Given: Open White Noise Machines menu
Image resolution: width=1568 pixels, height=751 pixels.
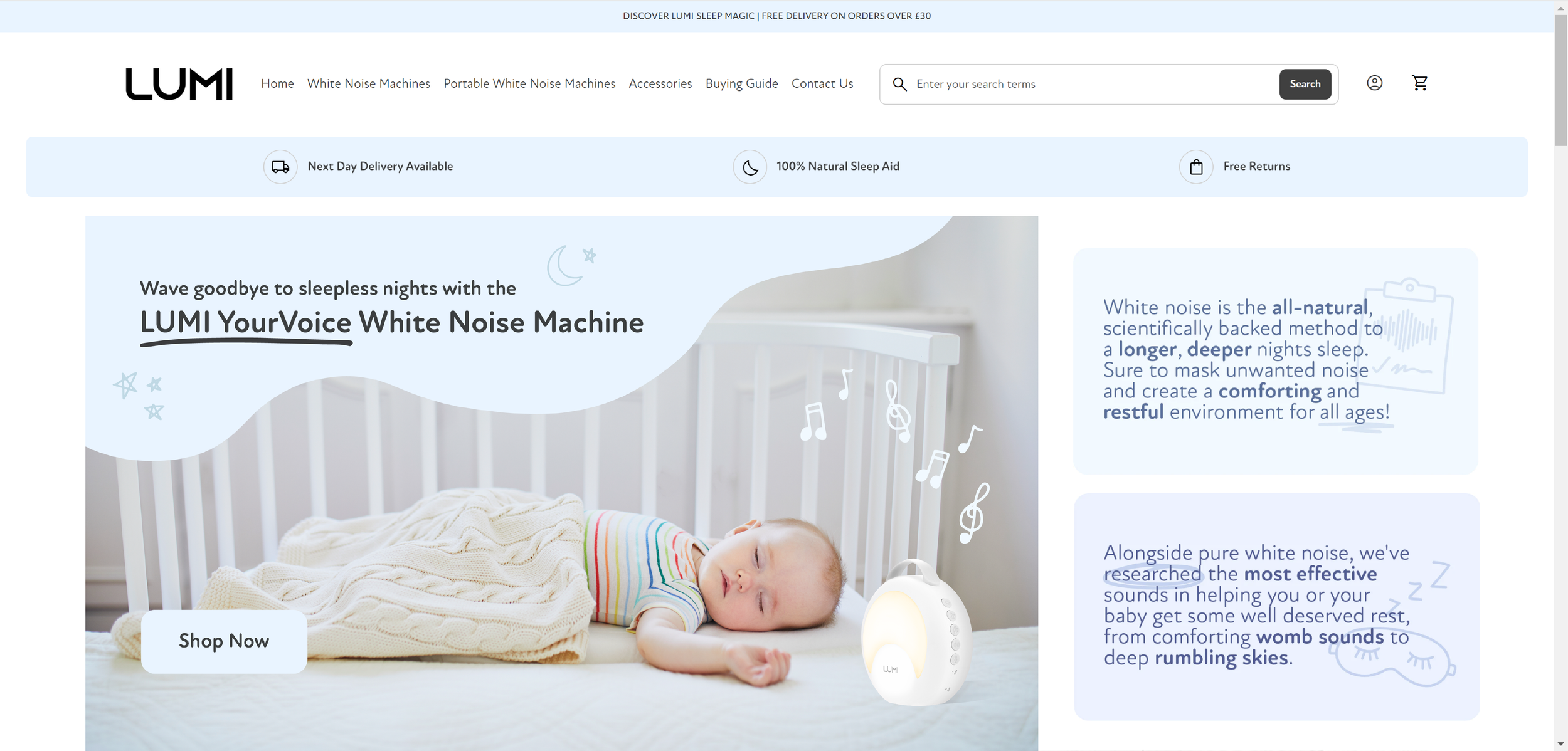Looking at the screenshot, I should pos(369,83).
